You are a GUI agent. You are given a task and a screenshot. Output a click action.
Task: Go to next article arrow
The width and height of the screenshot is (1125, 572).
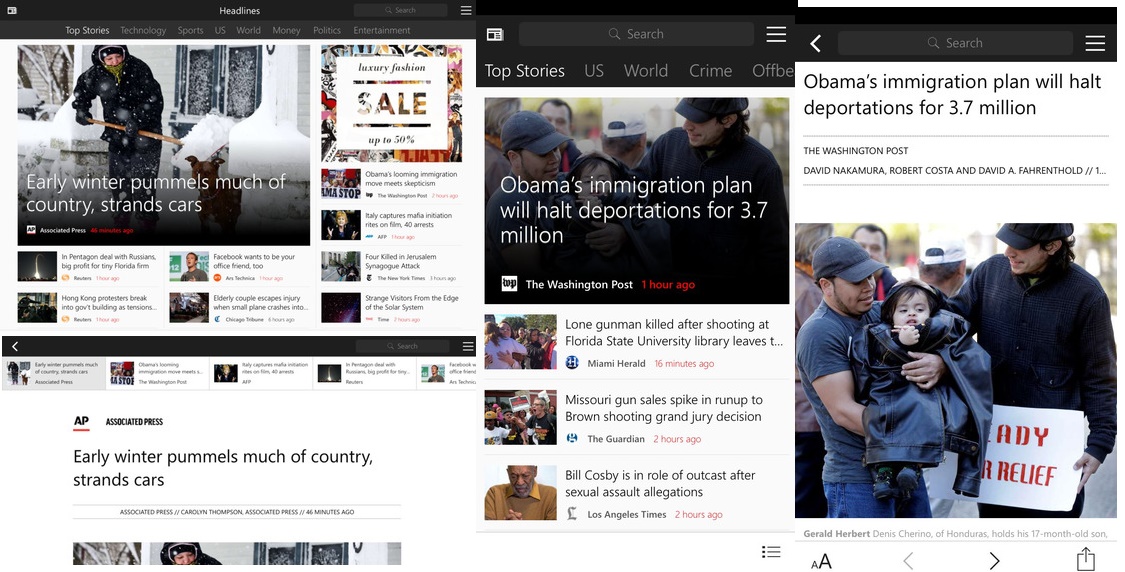pyautogui.click(x=994, y=561)
